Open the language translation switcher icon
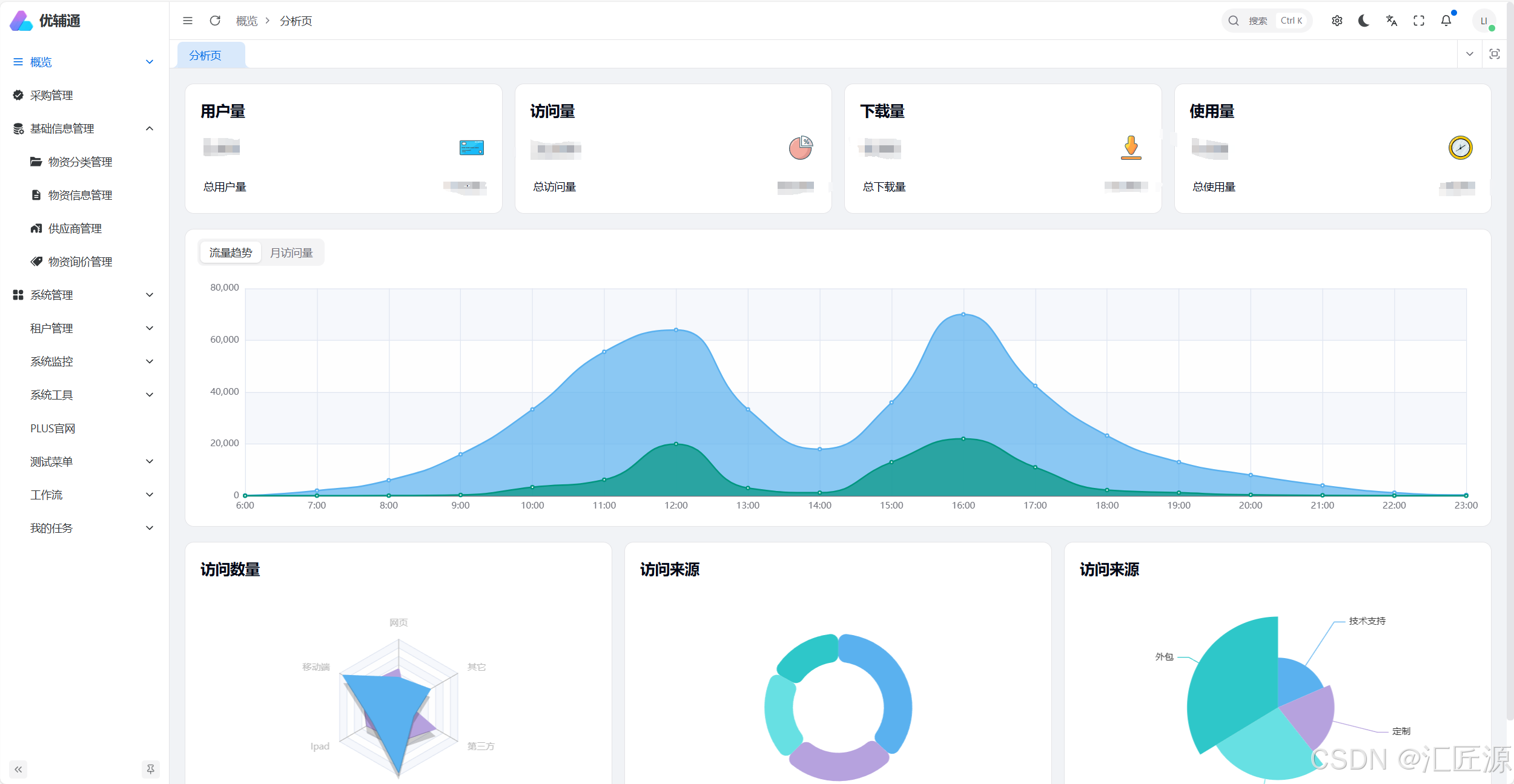Screen dimensions: 1514x784 coord(1392,21)
